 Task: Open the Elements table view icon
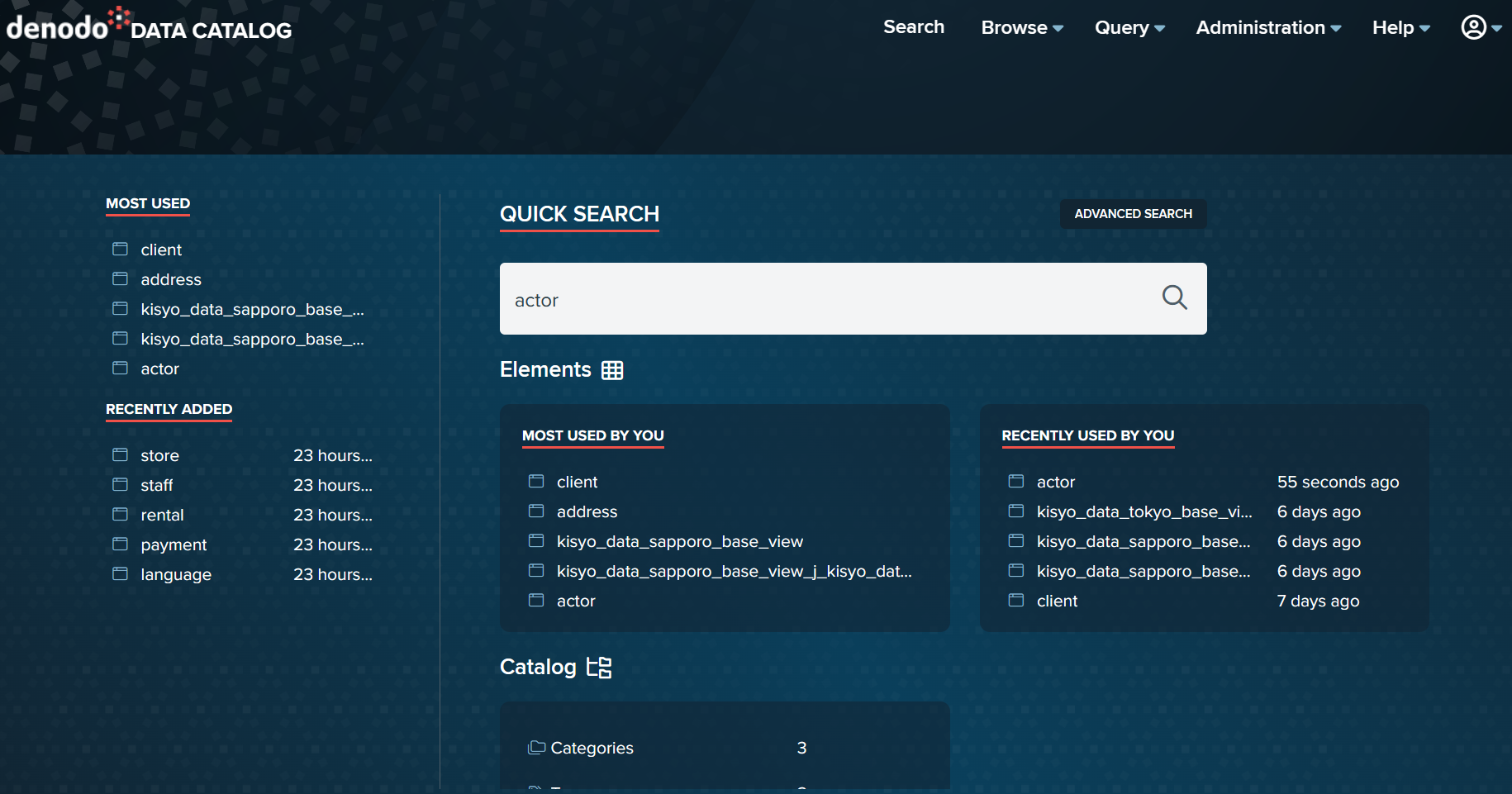pos(611,369)
